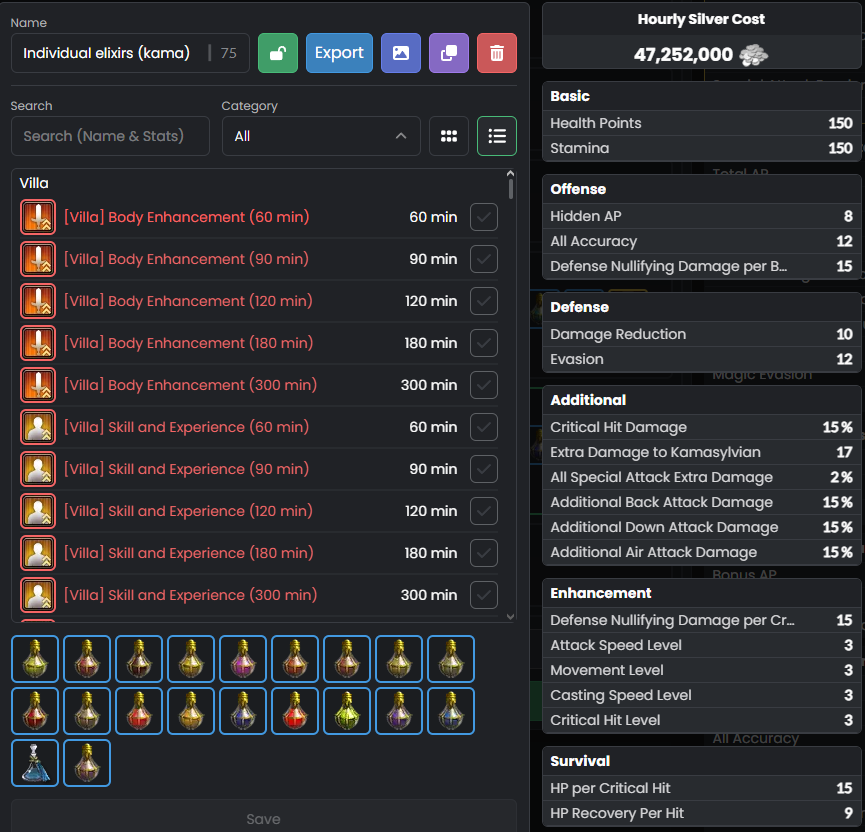Viewport: 865px width, 832px height.
Task: Click the build Name text field
Action: pos(110,53)
